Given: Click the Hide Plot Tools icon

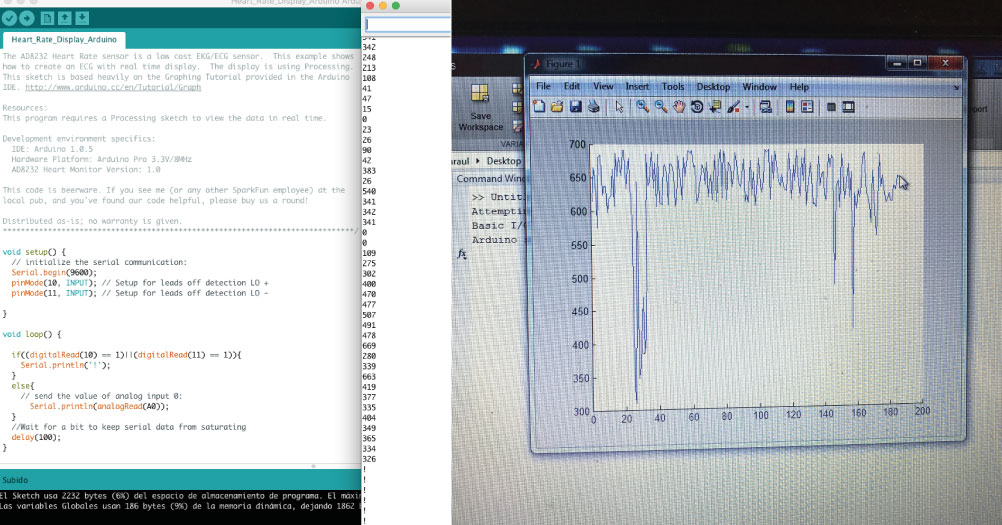Looking at the screenshot, I should [831, 107].
